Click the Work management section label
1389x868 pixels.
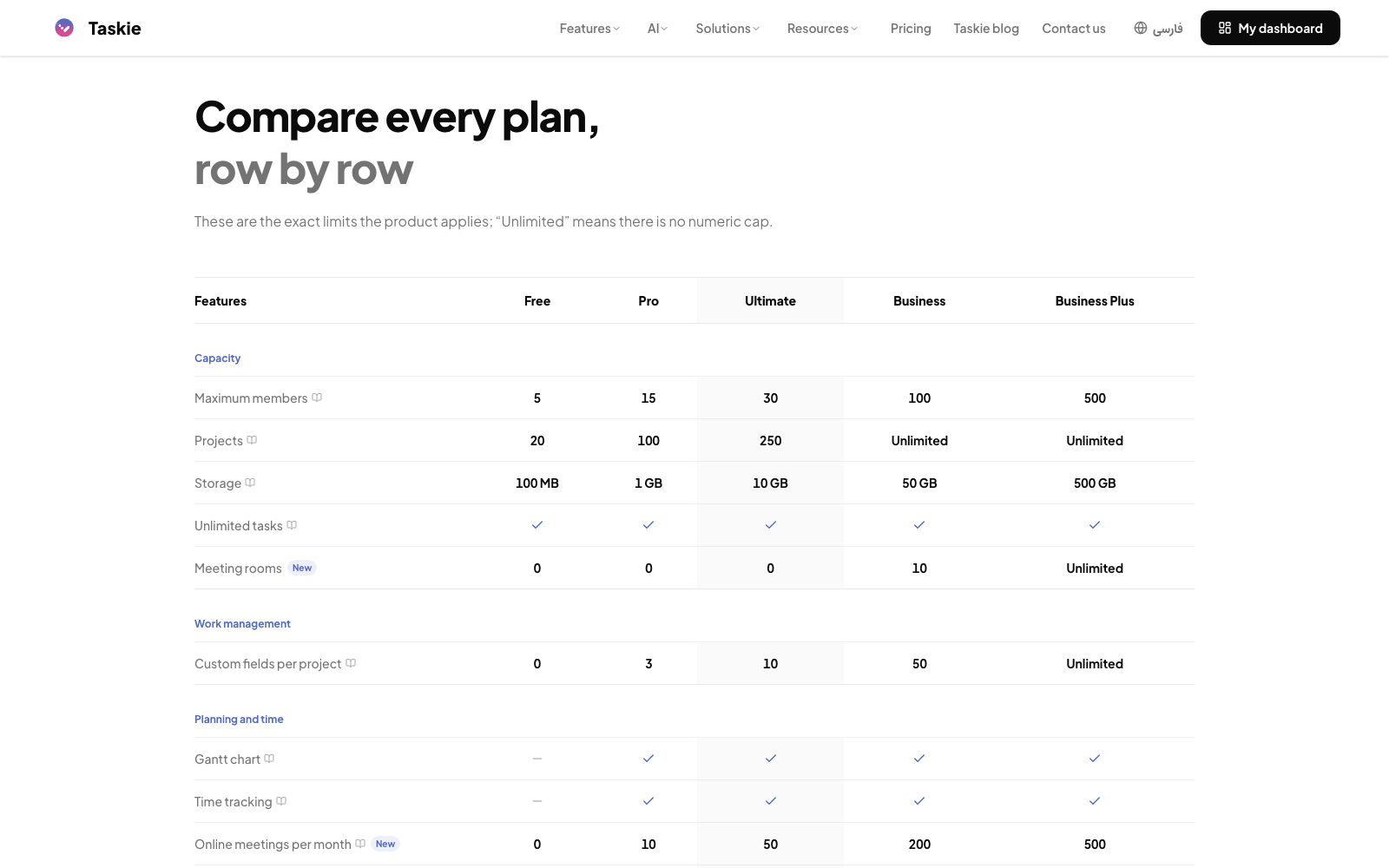tap(242, 623)
